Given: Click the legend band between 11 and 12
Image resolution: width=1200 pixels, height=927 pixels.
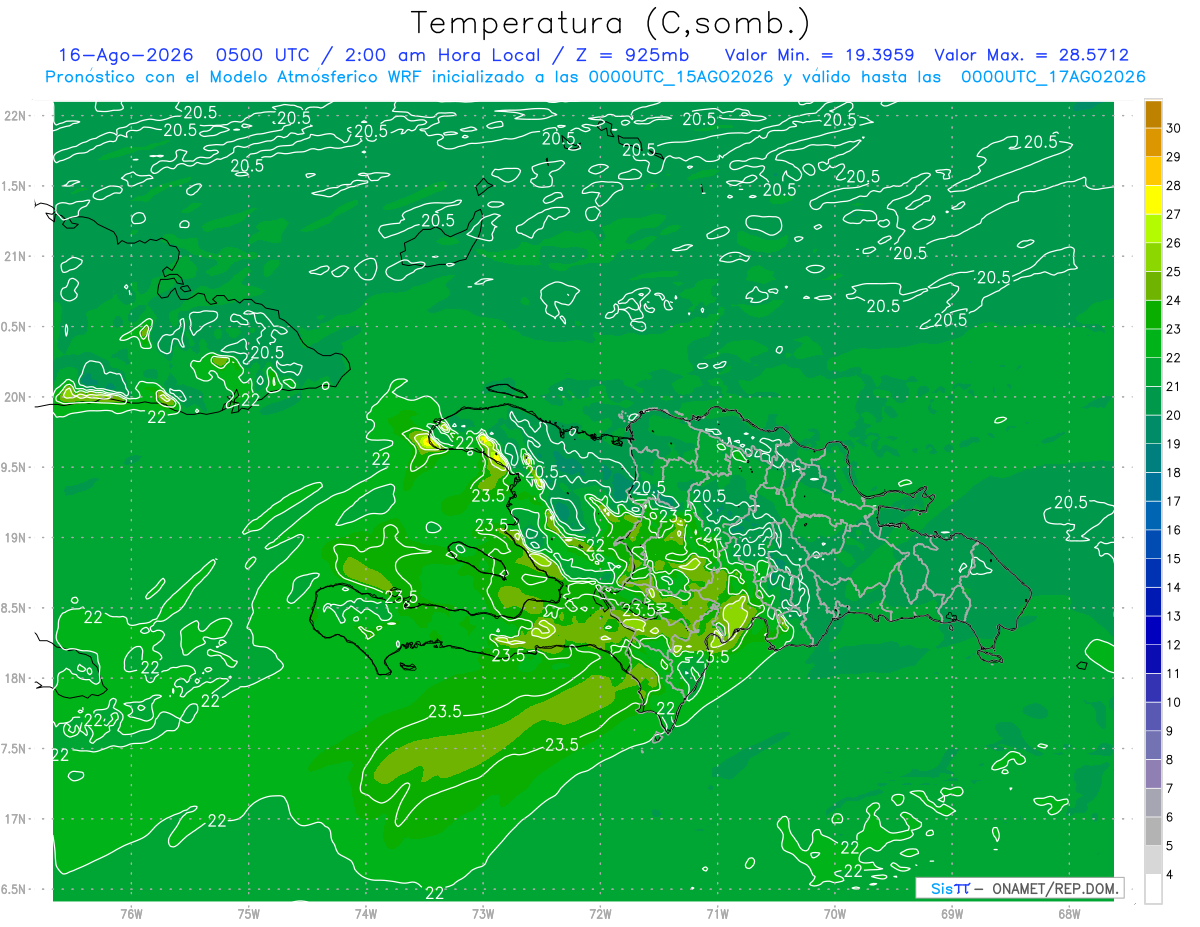Looking at the screenshot, I should tap(1153, 659).
